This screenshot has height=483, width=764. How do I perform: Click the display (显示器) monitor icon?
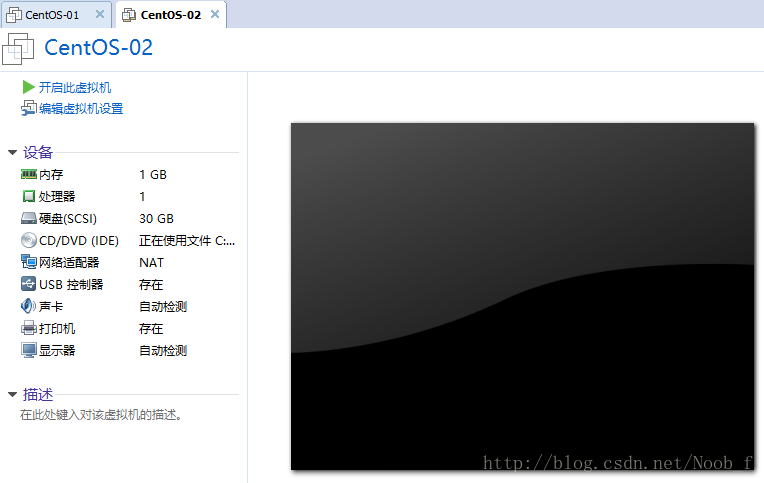click(29, 350)
